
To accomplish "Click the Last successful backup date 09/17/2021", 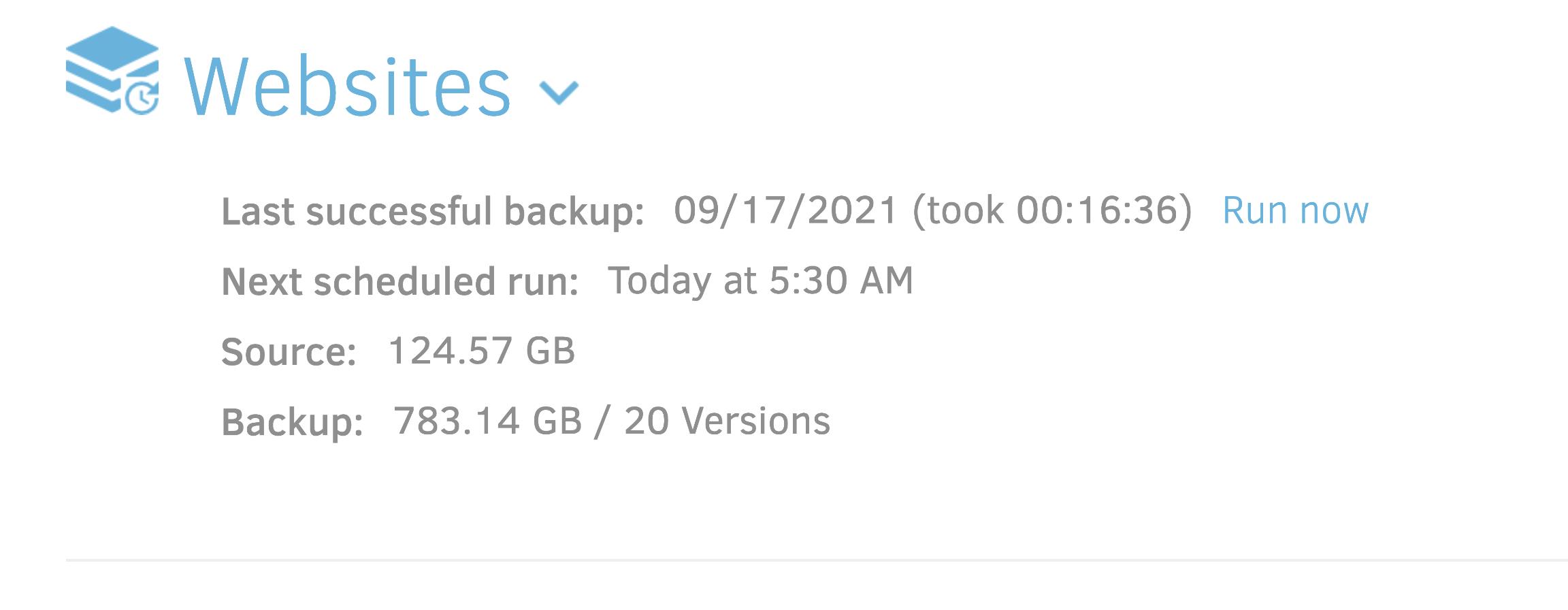I will (x=786, y=210).
